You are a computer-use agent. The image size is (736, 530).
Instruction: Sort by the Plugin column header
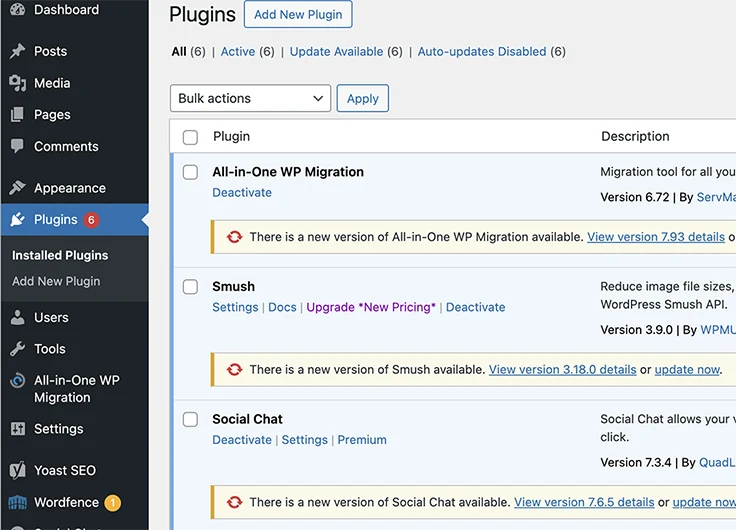tap(231, 137)
